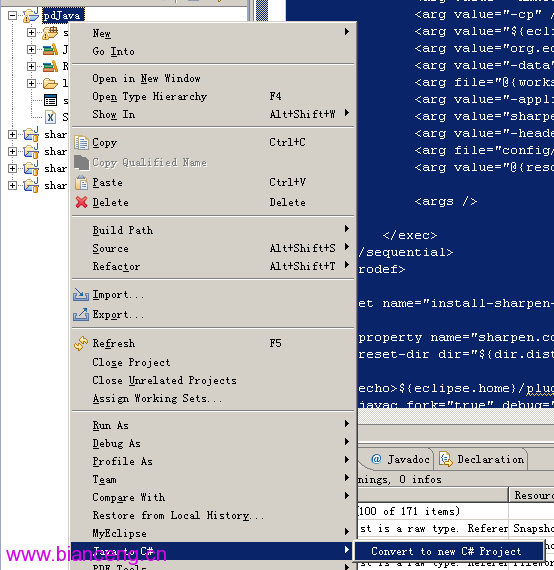Open the Refactor submenu
Viewport: 554px width, 570px height.
[x=213, y=266]
